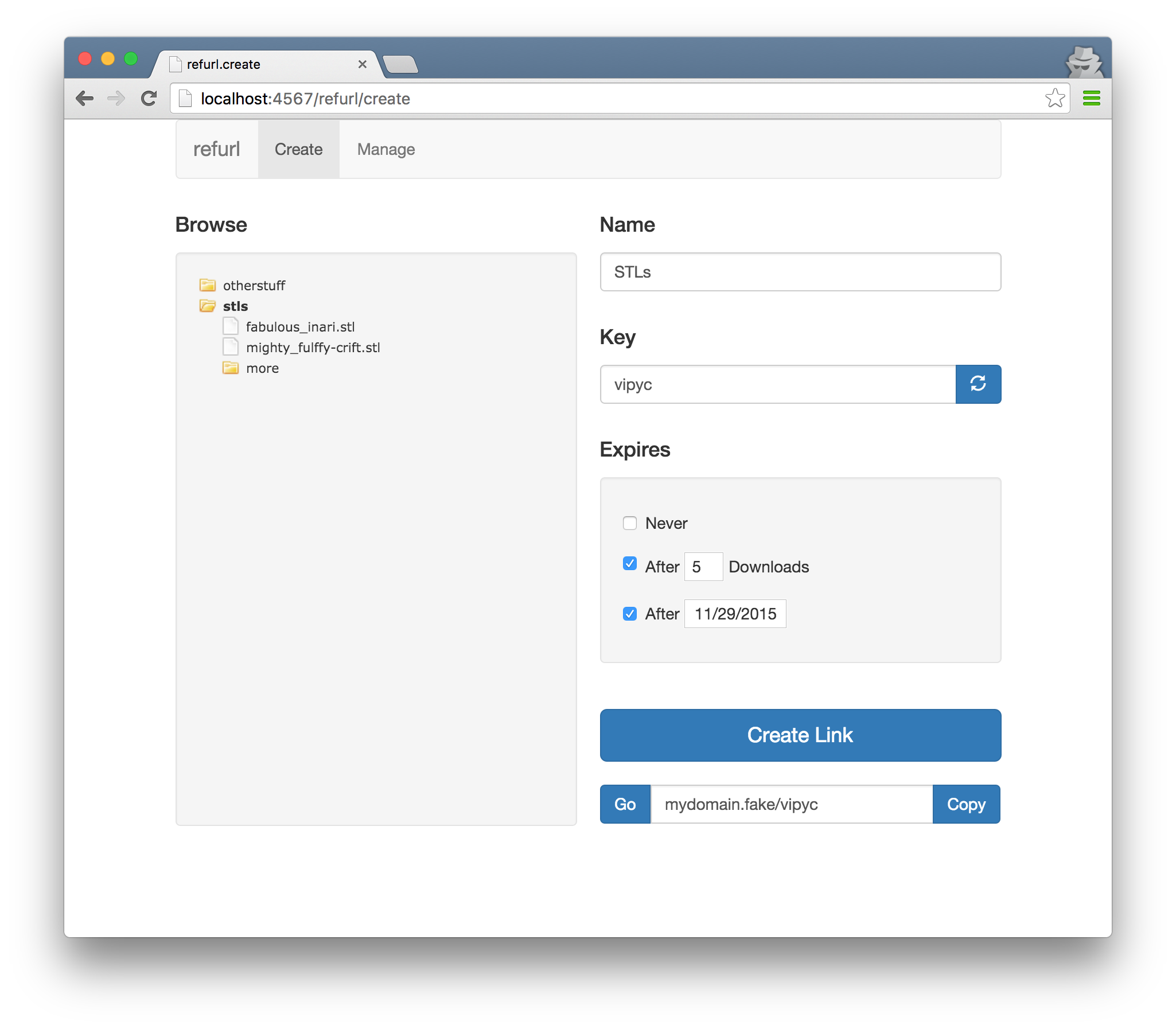The height and width of the screenshot is (1029, 1176).
Task: Collapse the stls folder
Action: point(235,306)
